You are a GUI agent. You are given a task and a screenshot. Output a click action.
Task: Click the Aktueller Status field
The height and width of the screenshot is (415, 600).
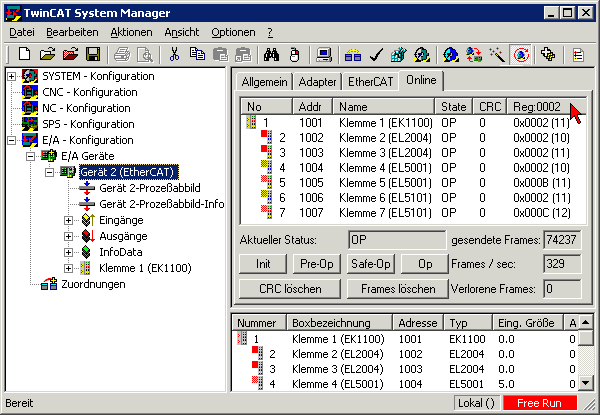[396, 240]
